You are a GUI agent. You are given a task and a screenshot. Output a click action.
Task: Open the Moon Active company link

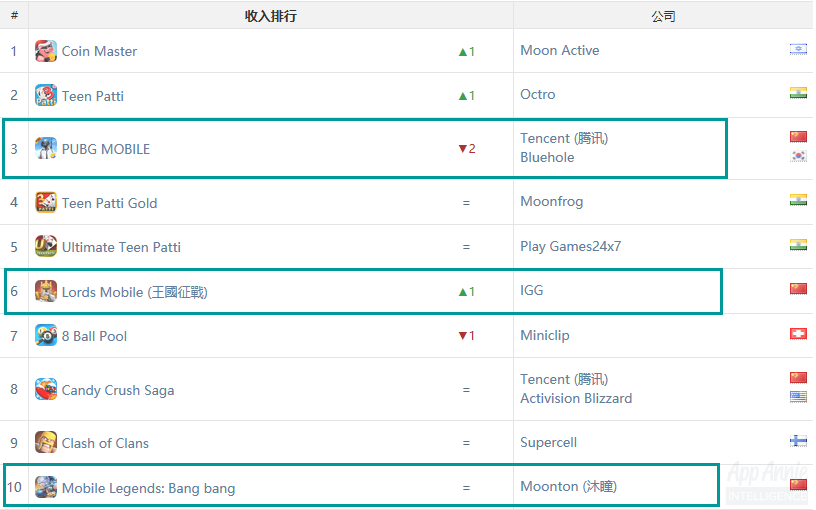tap(559, 50)
